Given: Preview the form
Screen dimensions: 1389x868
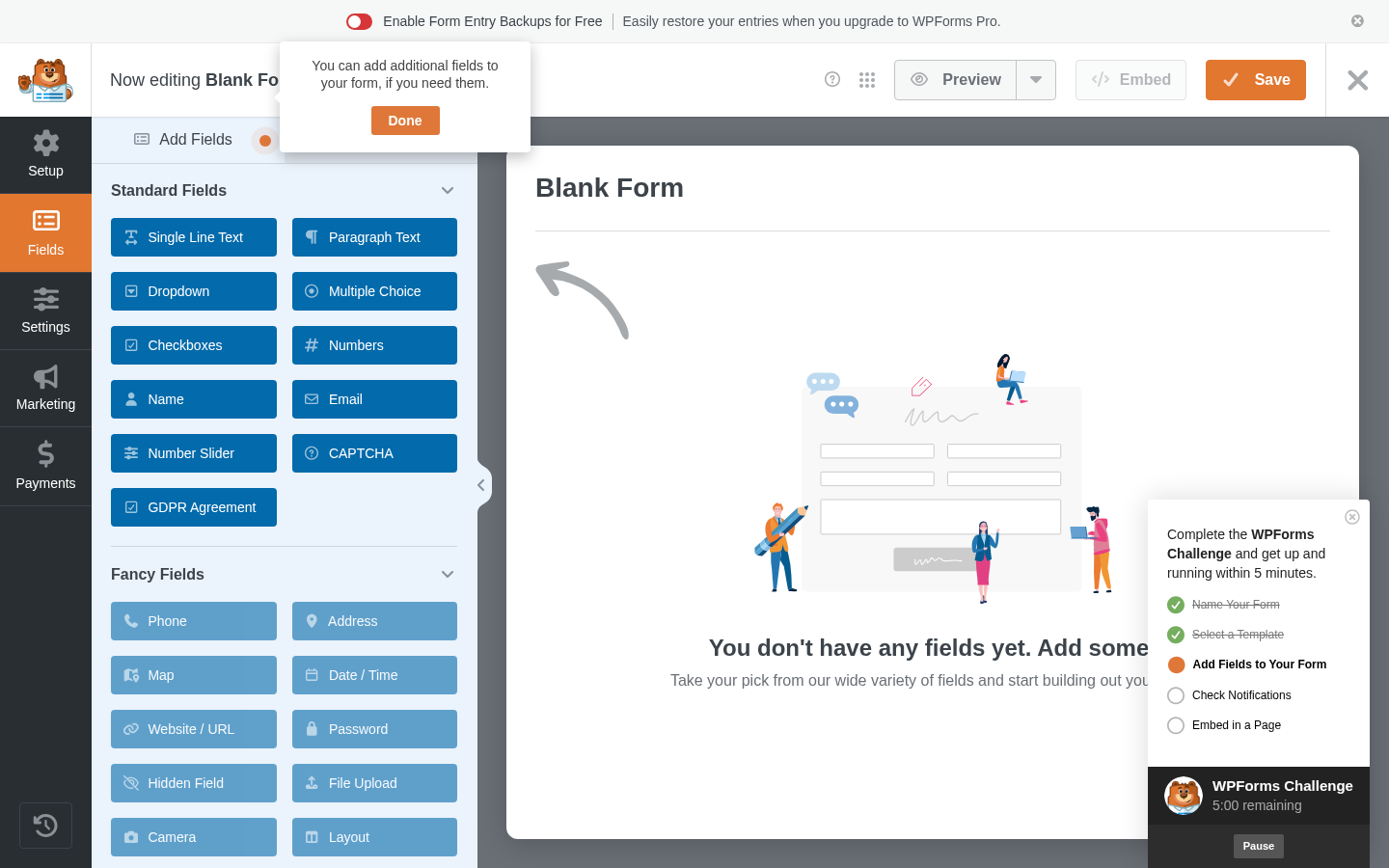Looking at the screenshot, I should coord(955,80).
